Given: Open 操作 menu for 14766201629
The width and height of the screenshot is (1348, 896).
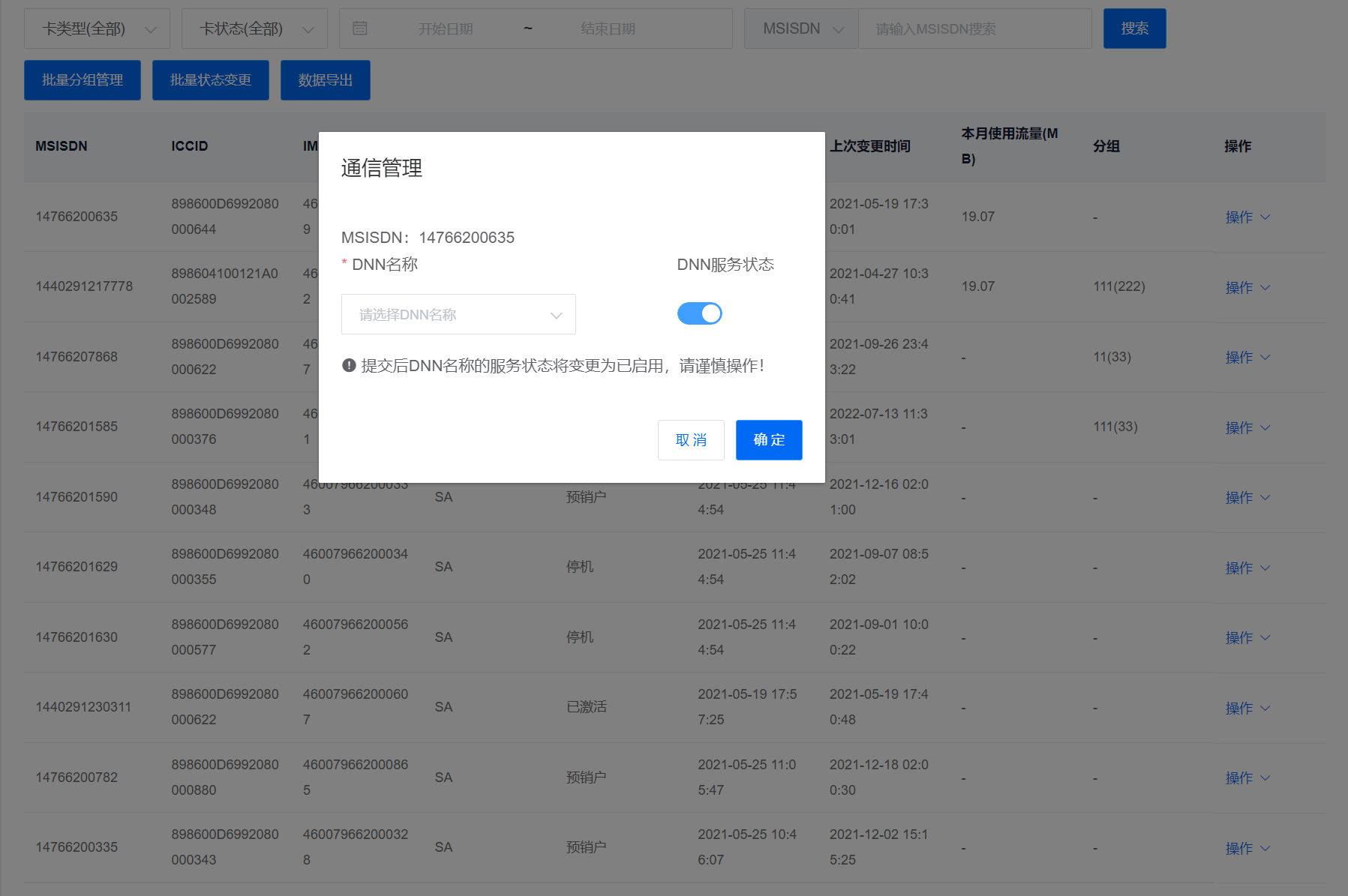Looking at the screenshot, I should click(1247, 568).
